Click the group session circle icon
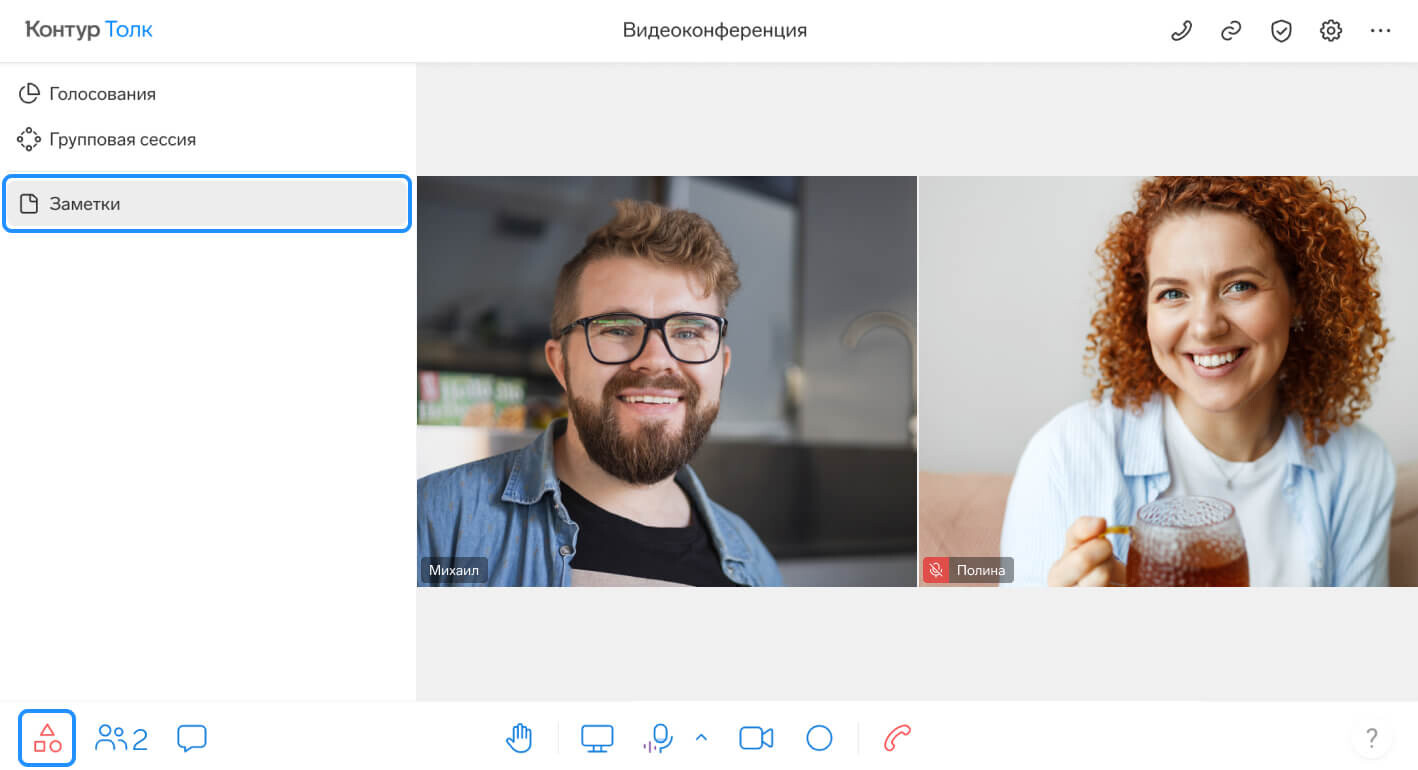The image size is (1418, 770). pos(29,139)
